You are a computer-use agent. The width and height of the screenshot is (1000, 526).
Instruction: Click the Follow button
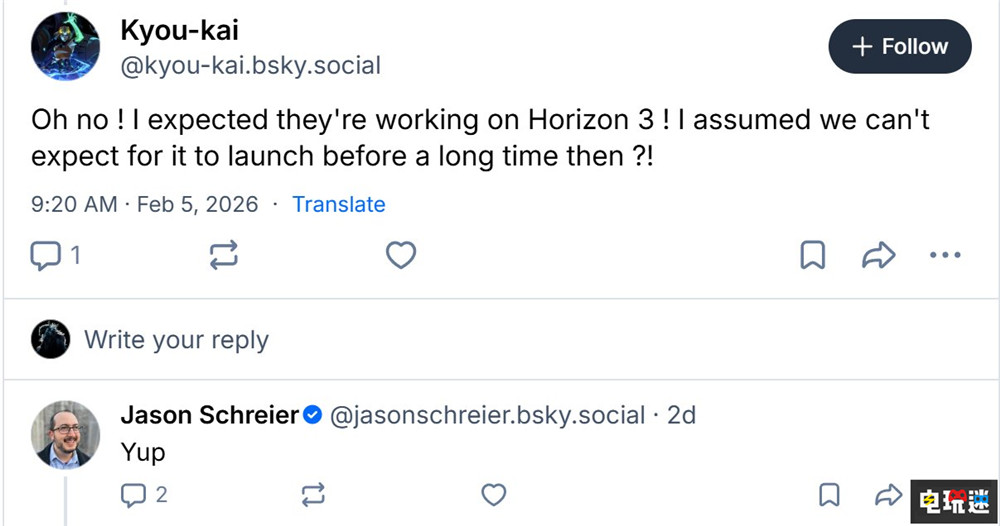click(x=899, y=46)
